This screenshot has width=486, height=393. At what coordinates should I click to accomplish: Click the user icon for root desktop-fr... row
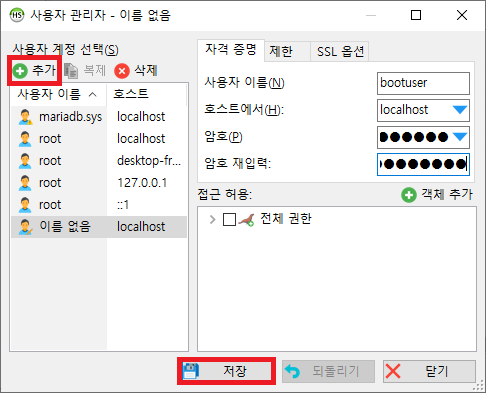pyautogui.click(x=25, y=161)
